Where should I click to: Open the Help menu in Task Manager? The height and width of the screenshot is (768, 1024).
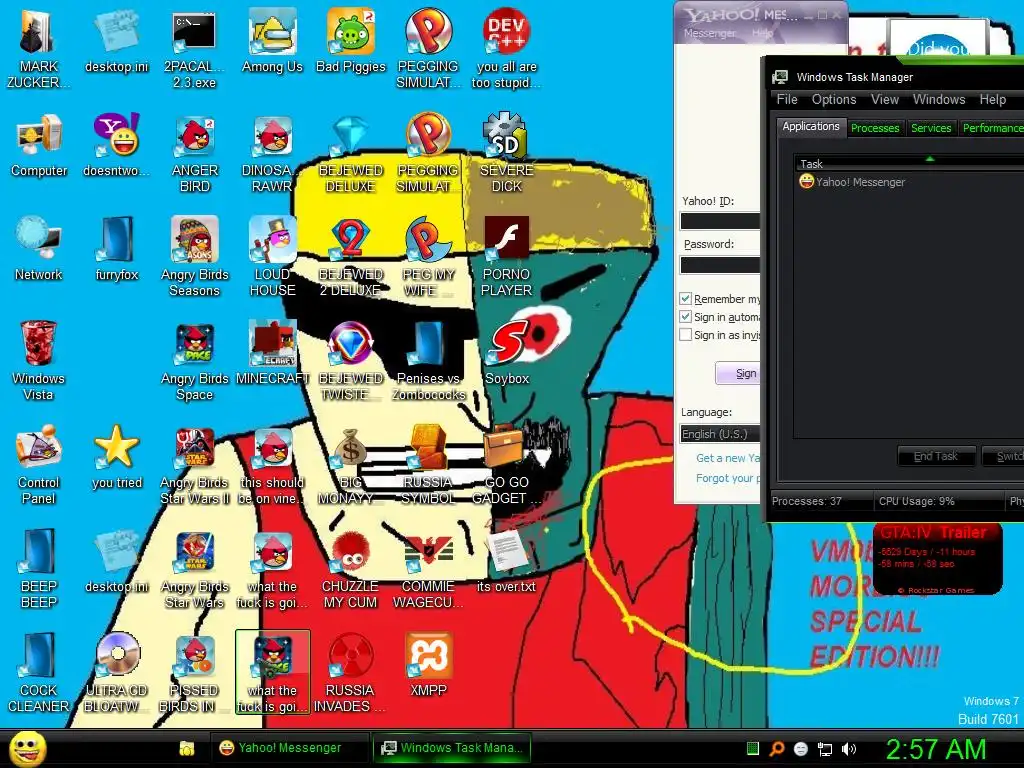point(993,99)
